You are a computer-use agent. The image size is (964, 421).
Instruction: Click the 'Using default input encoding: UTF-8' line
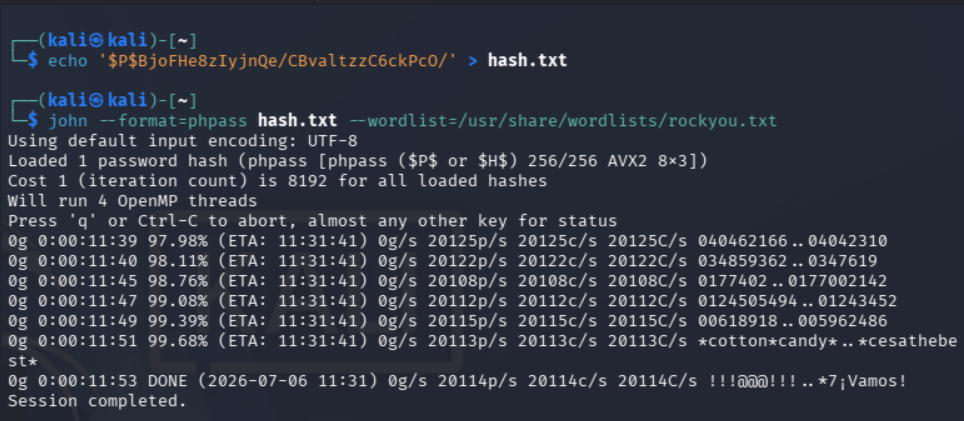[183, 141]
